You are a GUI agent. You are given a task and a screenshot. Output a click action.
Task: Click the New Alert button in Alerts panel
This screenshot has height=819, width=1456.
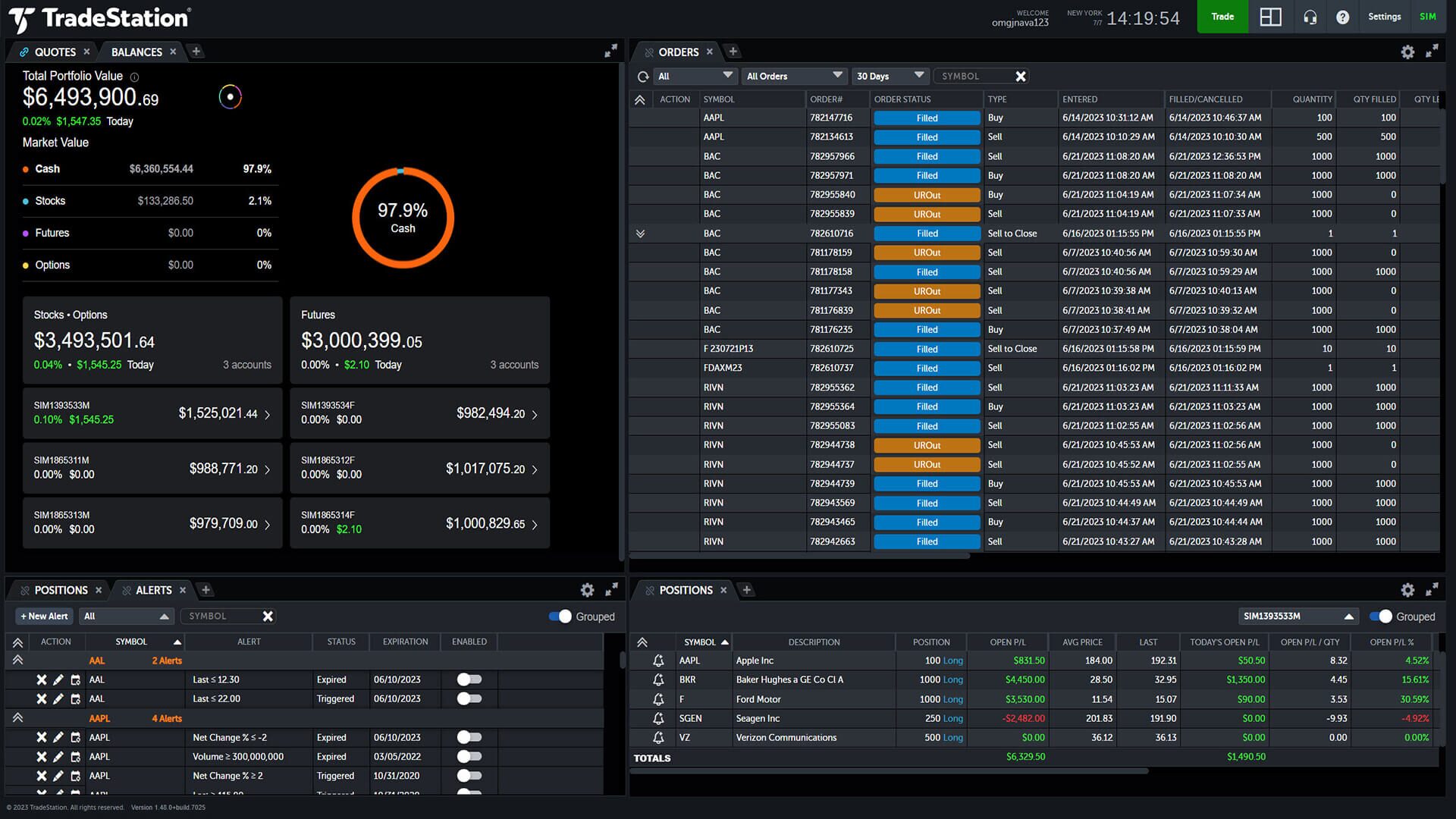coord(44,616)
